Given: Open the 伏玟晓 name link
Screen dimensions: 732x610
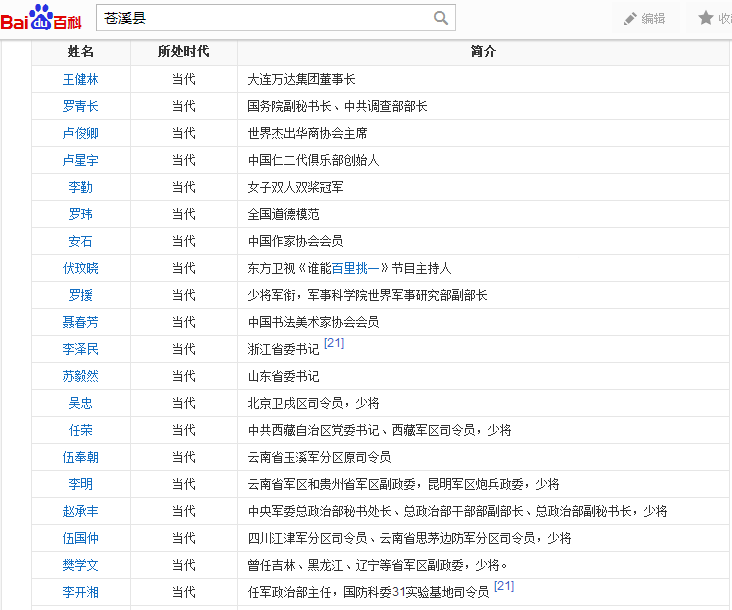Looking at the screenshot, I should coord(81,268).
